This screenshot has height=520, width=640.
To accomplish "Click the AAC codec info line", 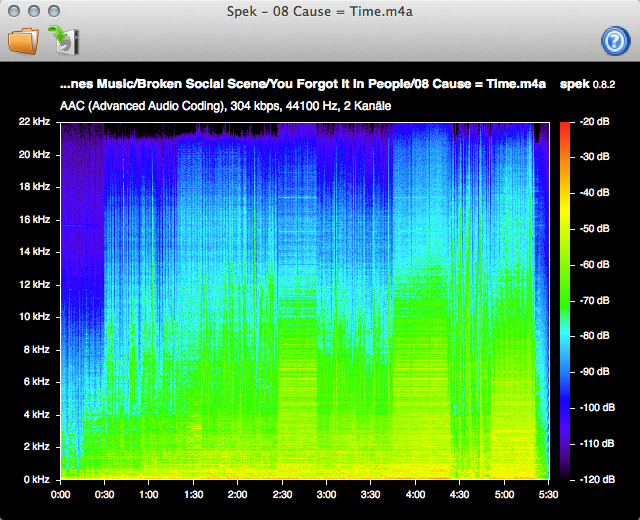I will (225, 106).
